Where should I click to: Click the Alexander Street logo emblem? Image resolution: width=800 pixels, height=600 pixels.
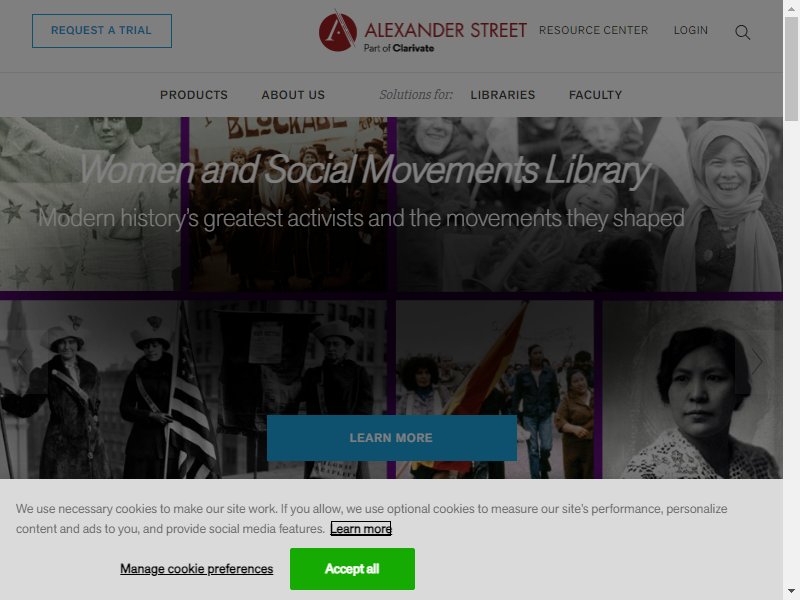(x=338, y=31)
